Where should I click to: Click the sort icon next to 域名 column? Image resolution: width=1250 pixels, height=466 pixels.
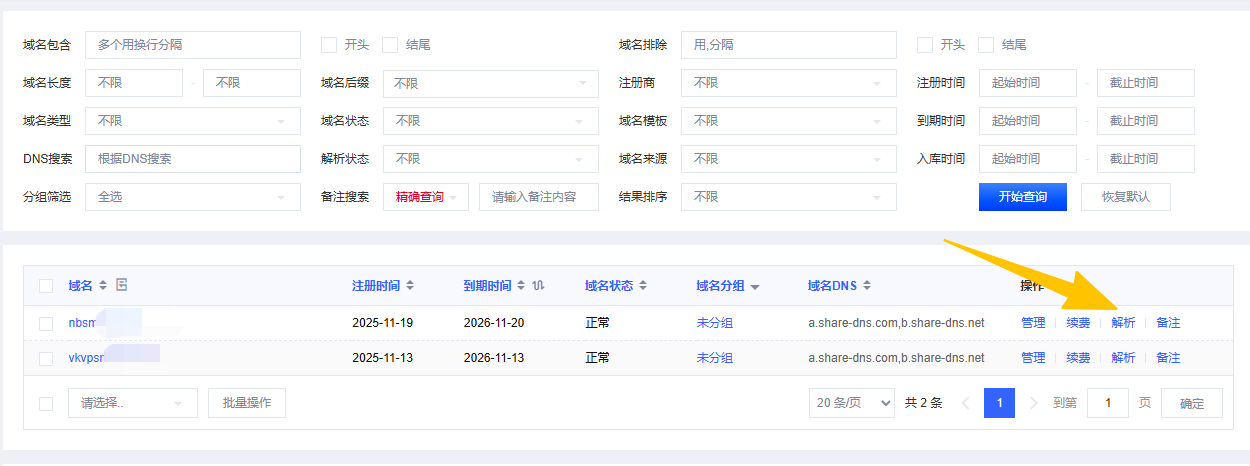(103, 286)
